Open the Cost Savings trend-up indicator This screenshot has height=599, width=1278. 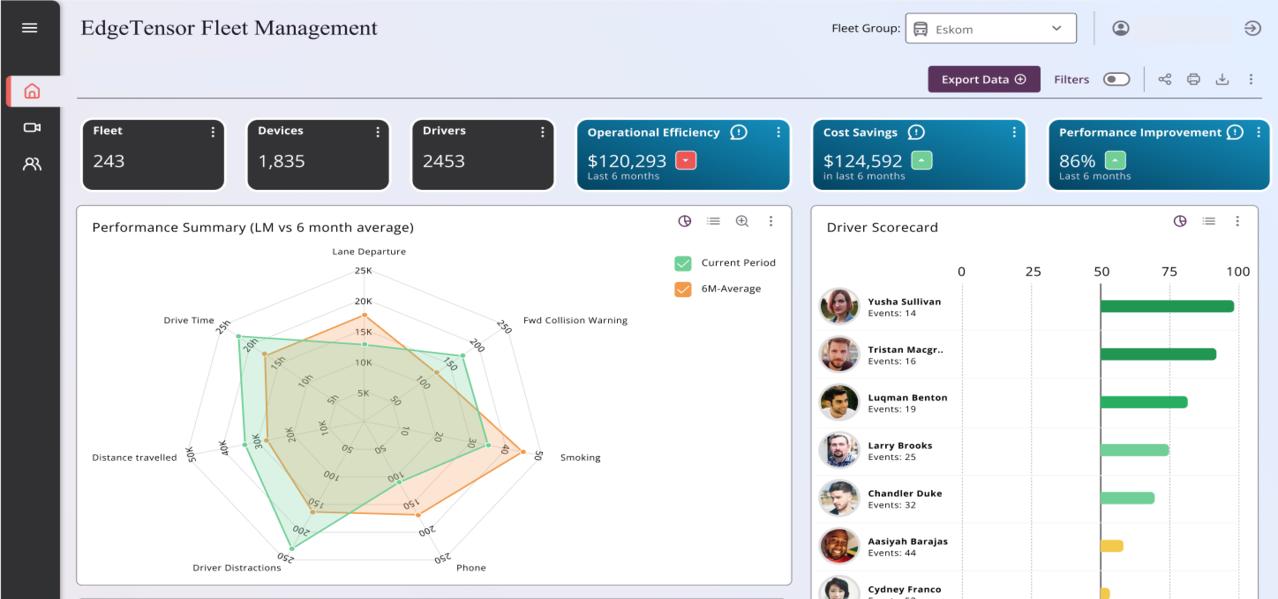point(921,161)
